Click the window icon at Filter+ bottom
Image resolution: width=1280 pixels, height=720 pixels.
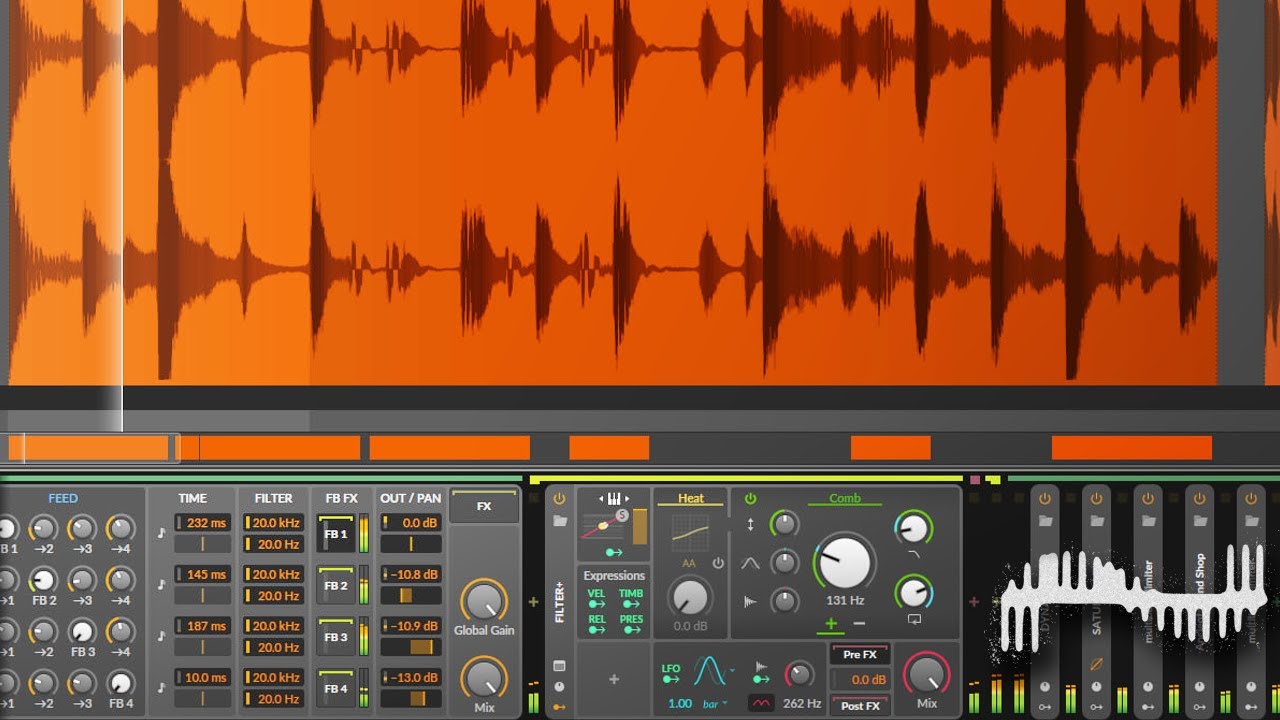coord(559,665)
